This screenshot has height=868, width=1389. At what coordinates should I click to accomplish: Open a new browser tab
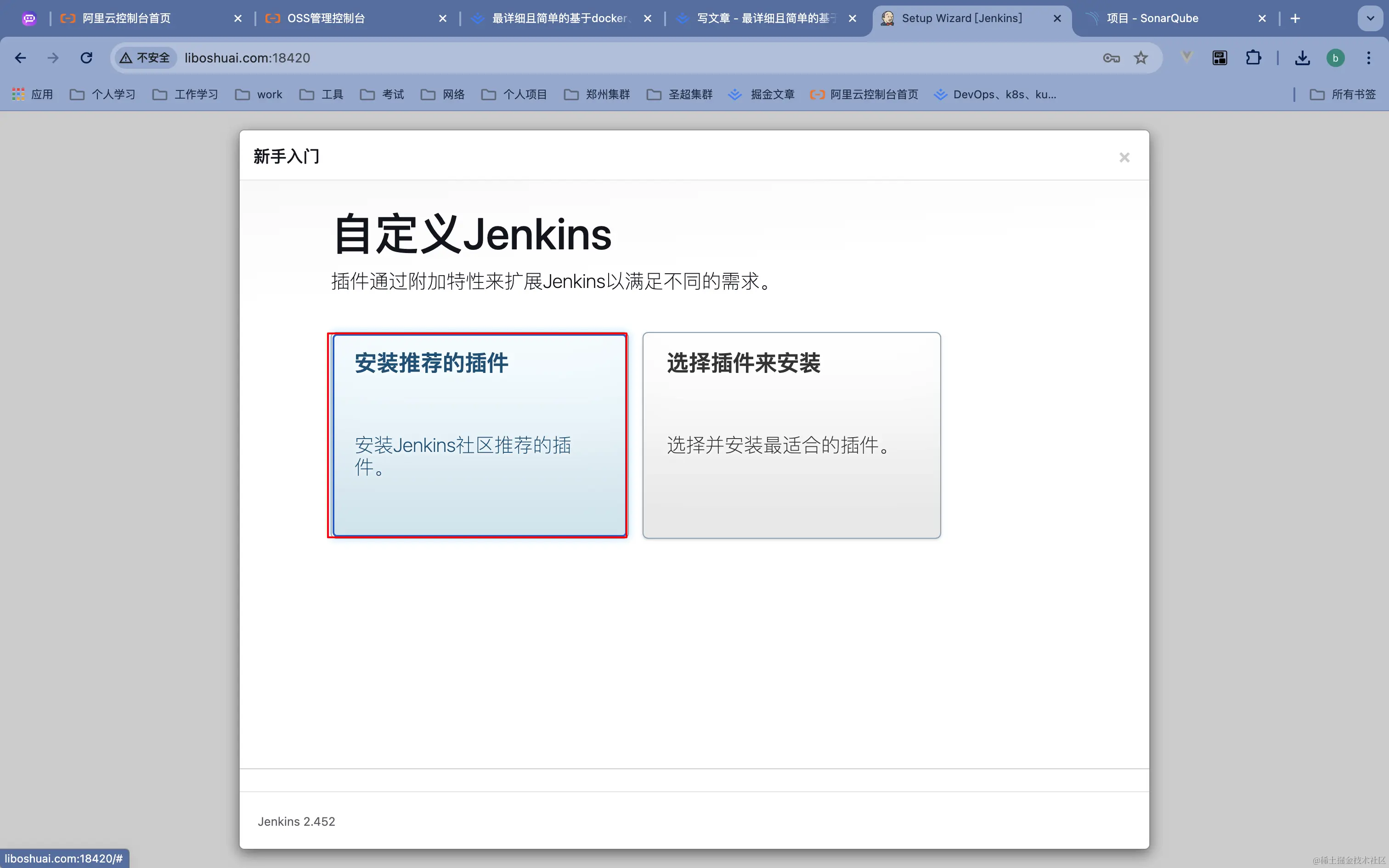point(1295,18)
